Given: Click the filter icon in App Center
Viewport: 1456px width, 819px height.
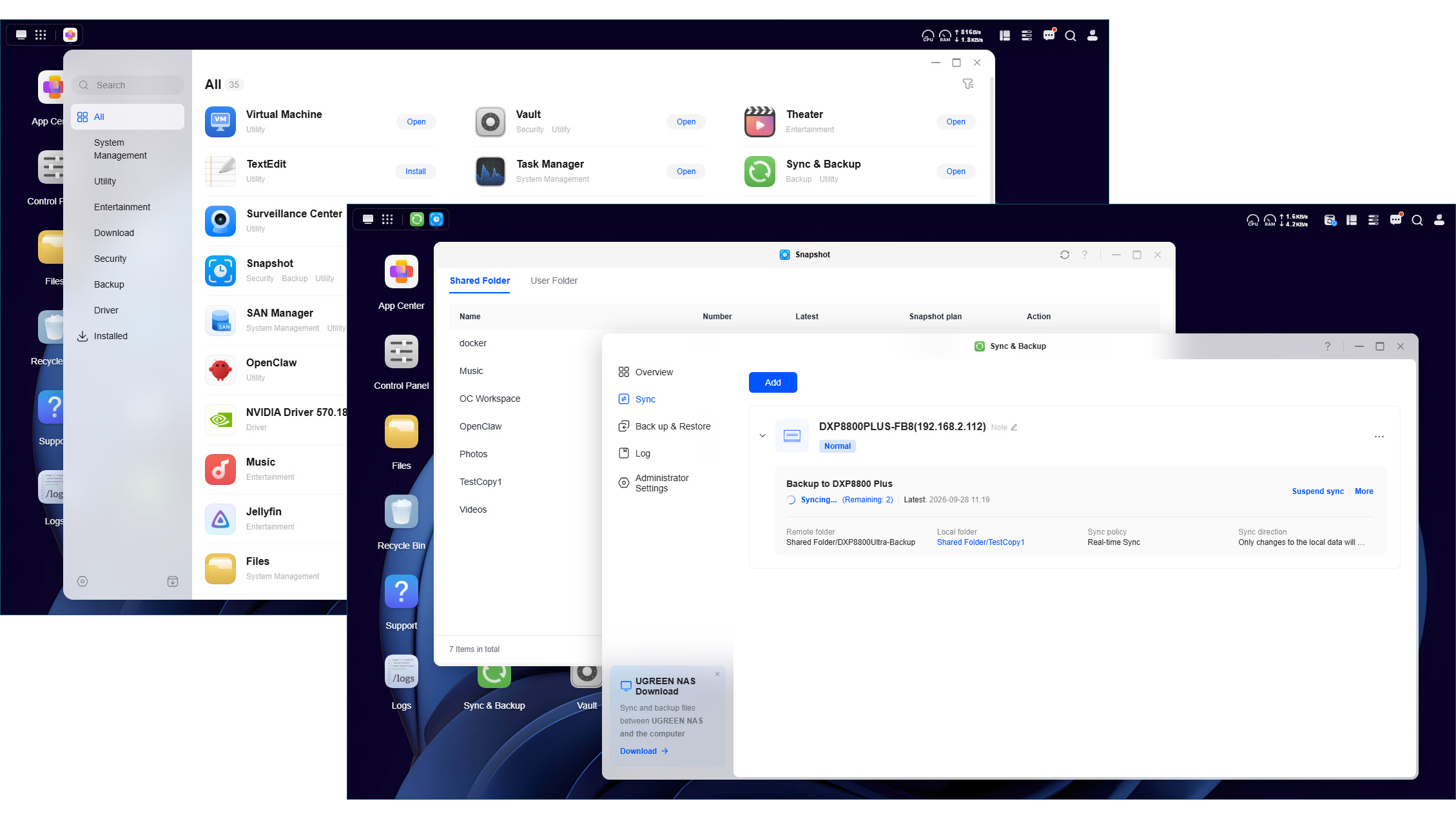Looking at the screenshot, I should click(968, 84).
